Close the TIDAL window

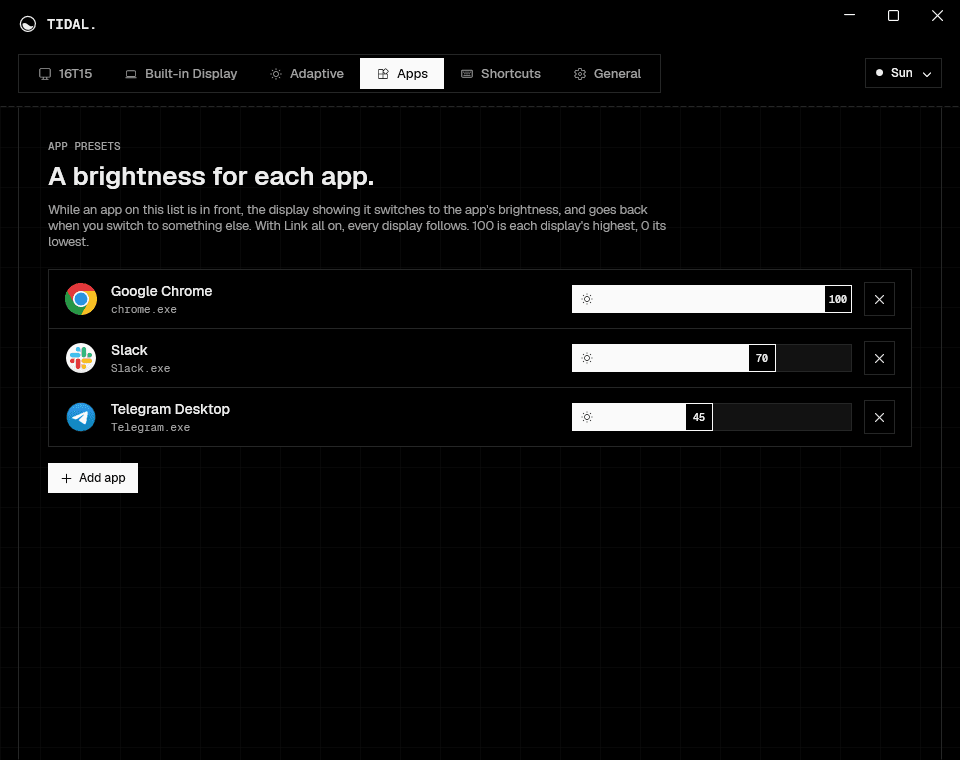tap(937, 15)
